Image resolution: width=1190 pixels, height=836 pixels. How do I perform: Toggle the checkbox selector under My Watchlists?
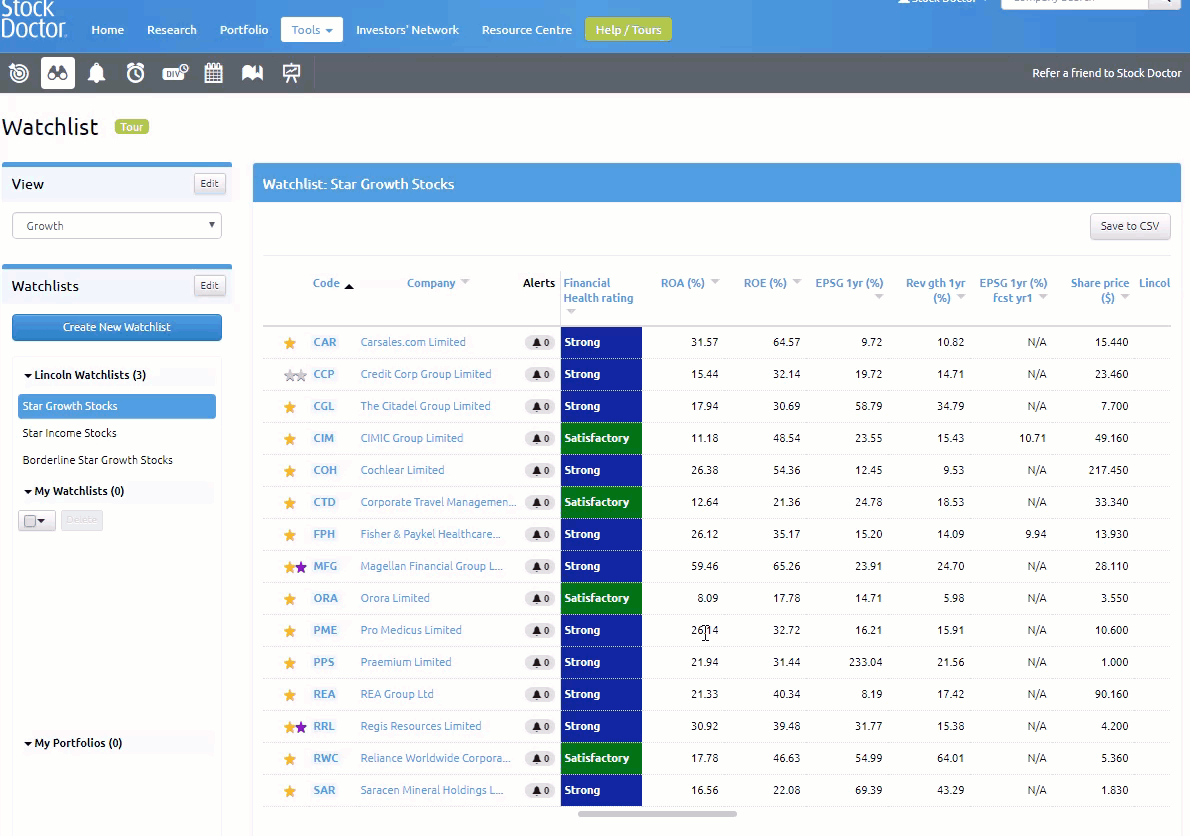(36, 520)
